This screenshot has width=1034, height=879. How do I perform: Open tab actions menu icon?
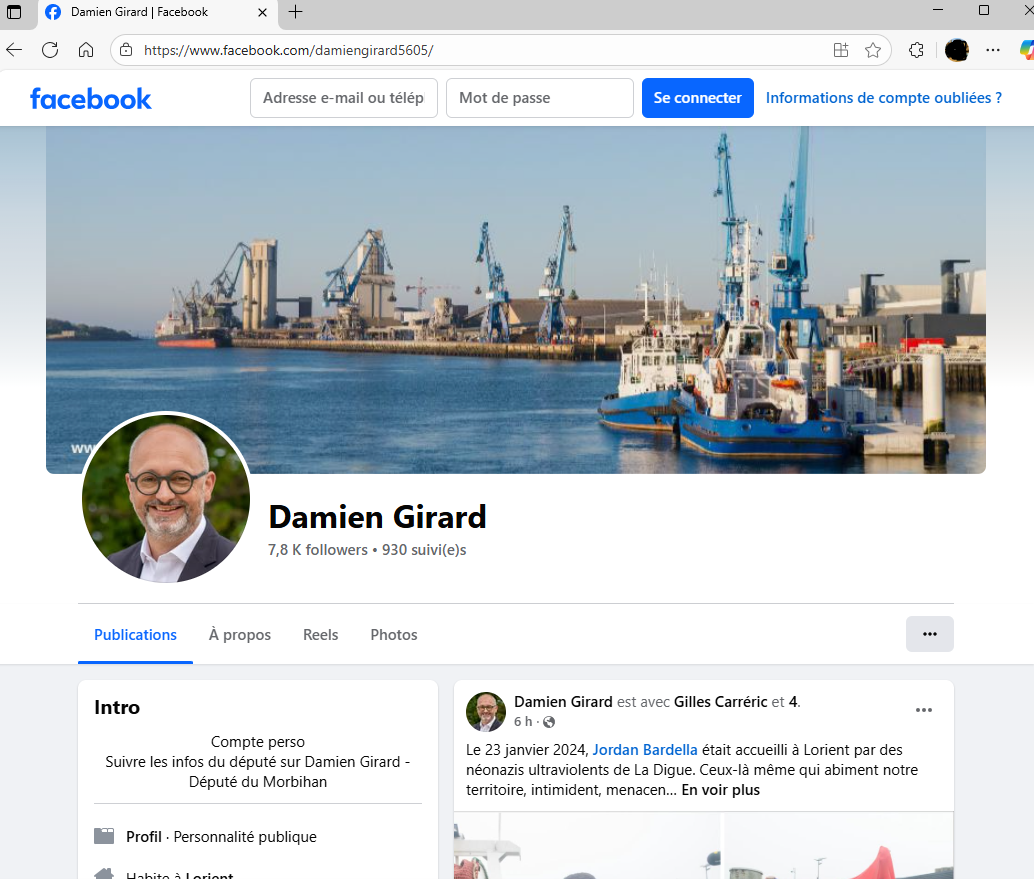pos(14,12)
